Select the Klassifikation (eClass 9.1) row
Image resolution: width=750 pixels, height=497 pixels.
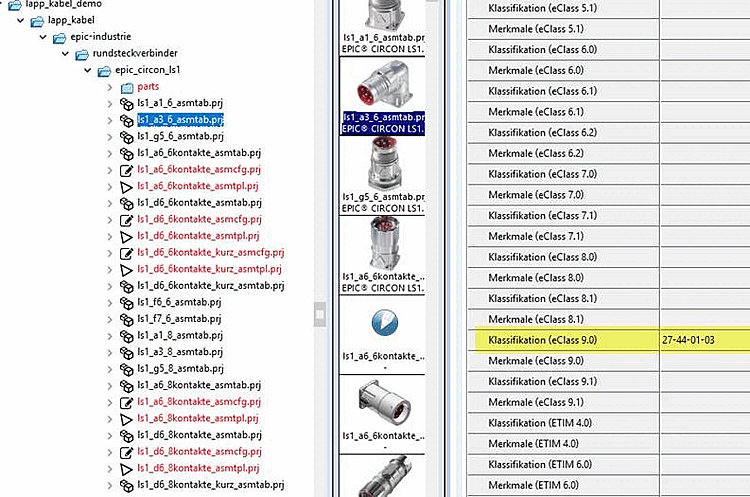tap(608, 382)
